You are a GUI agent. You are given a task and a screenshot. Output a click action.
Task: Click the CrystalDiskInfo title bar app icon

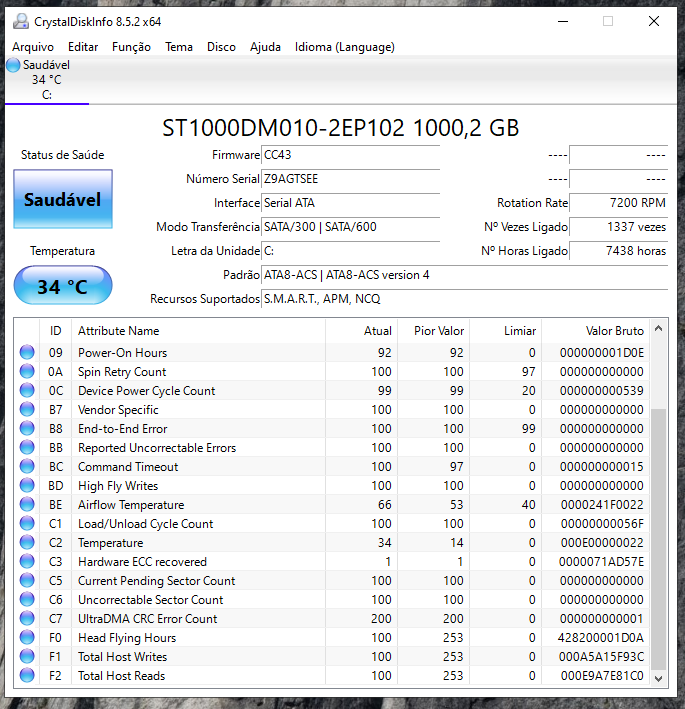tap(20, 21)
